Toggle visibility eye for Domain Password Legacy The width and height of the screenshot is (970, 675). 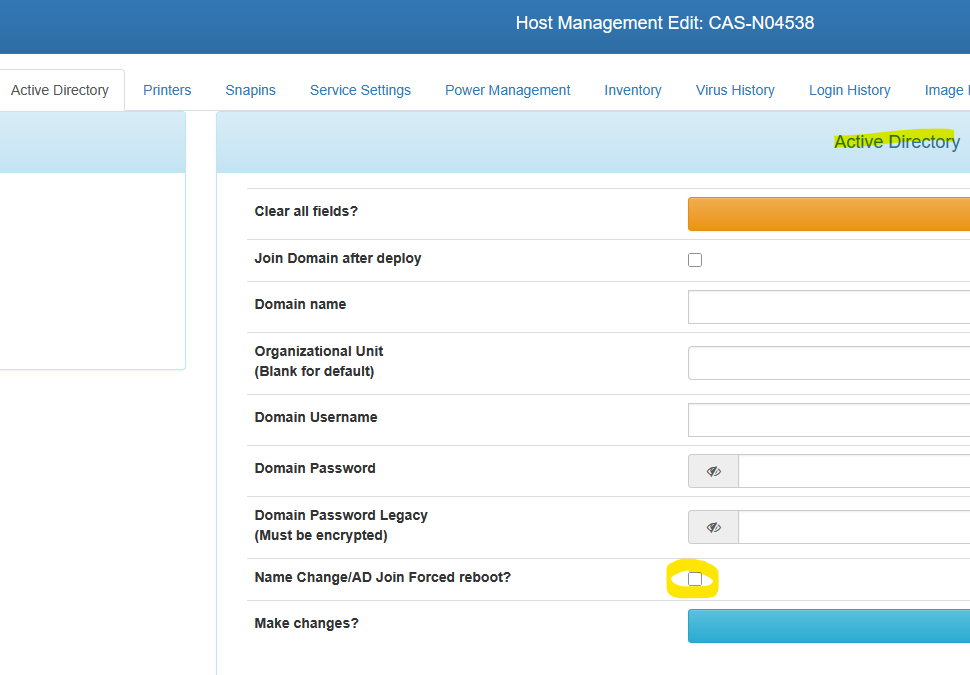tap(713, 527)
